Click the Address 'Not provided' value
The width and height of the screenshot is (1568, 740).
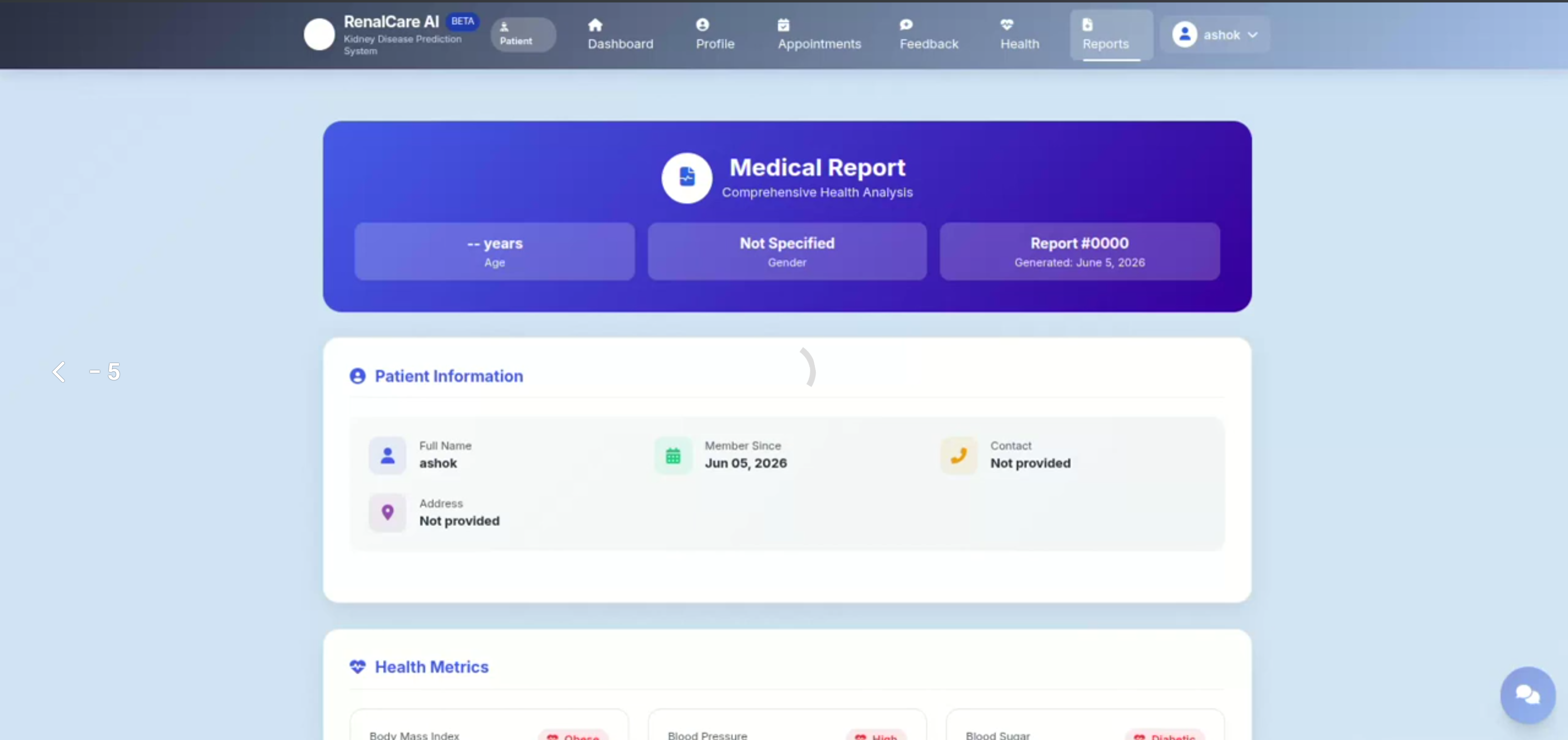tap(459, 521)
